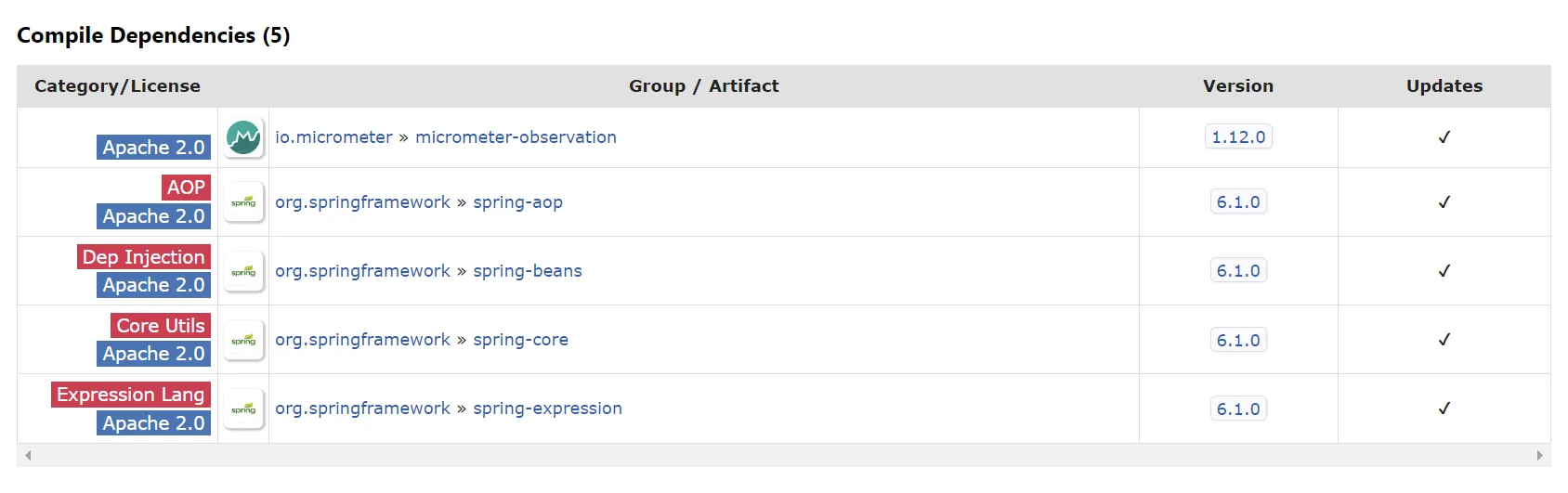This screenshot has height=493, width=1568.
Task: Click the Spring logo beside spring-aop
Action: pos(243,202)
